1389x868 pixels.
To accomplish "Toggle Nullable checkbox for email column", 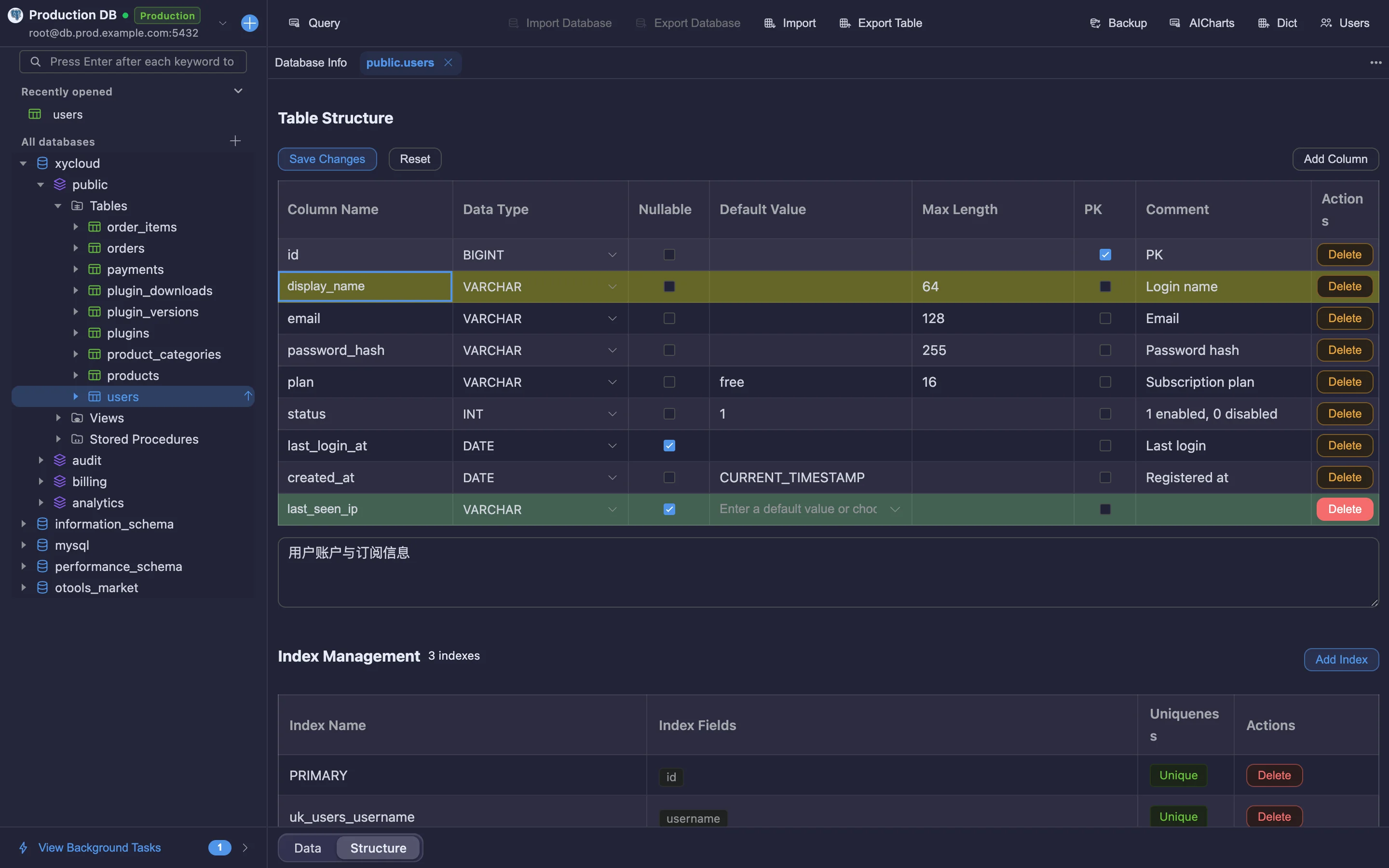I will click(x=669, y=319).
